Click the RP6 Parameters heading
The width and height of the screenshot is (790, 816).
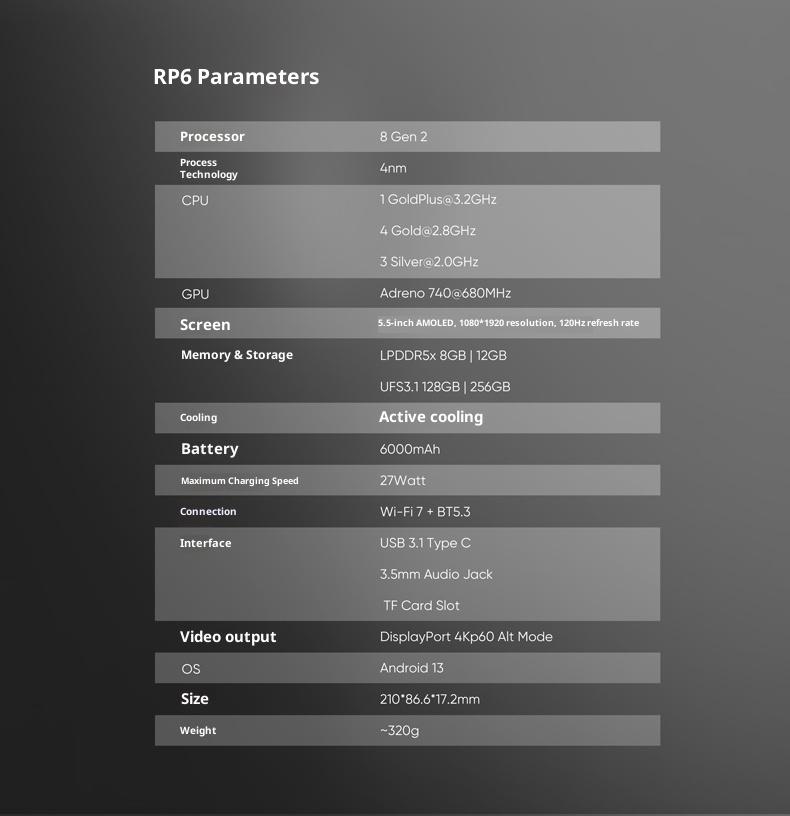click(x=236, y=77)
